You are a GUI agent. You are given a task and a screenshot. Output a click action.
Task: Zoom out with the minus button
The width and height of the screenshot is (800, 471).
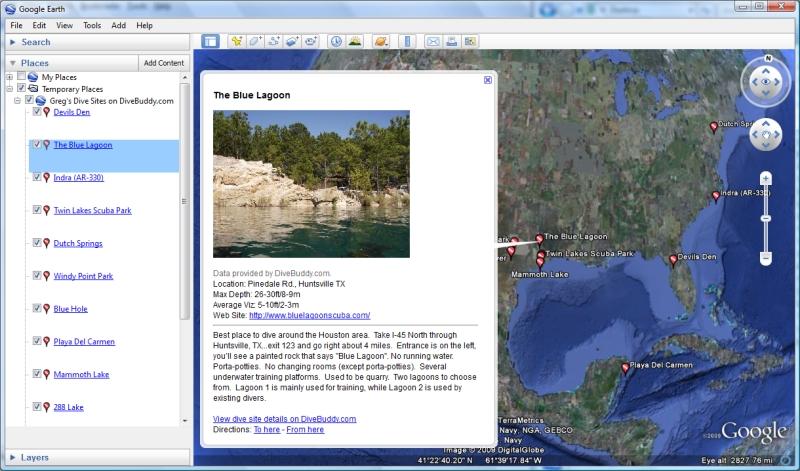pyautogui.click(x=765, y=258)
